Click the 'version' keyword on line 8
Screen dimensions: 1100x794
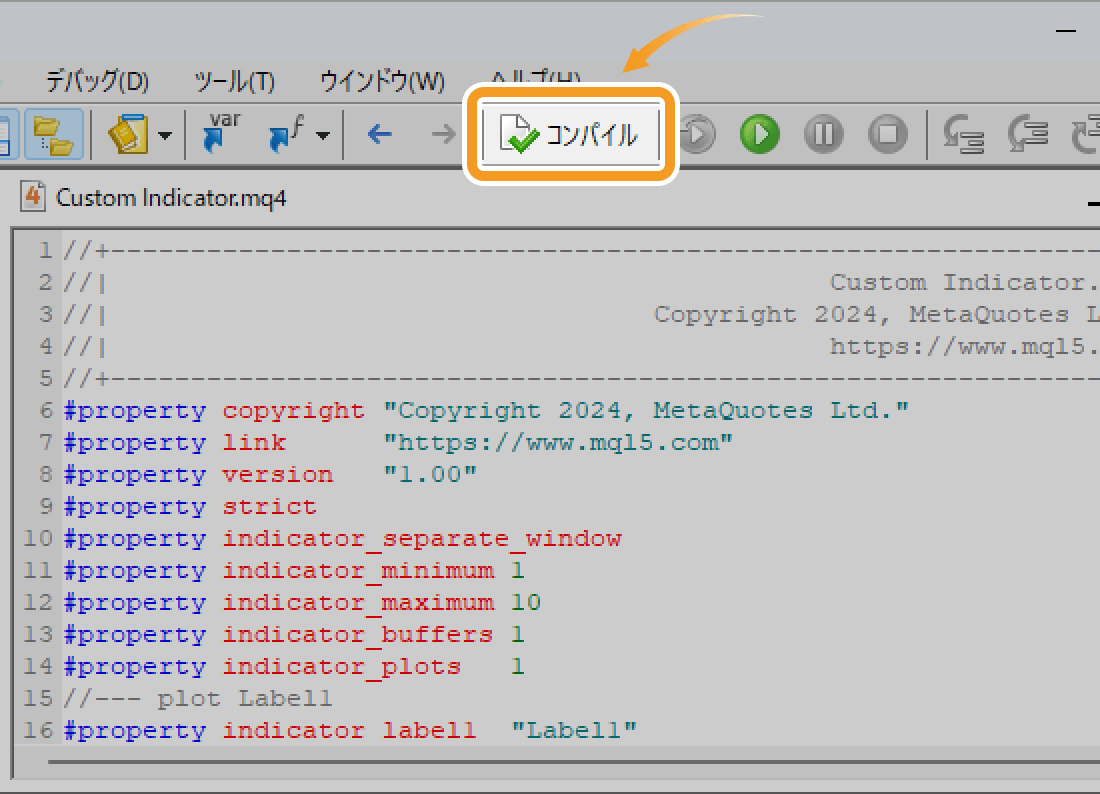pos(278,475)
